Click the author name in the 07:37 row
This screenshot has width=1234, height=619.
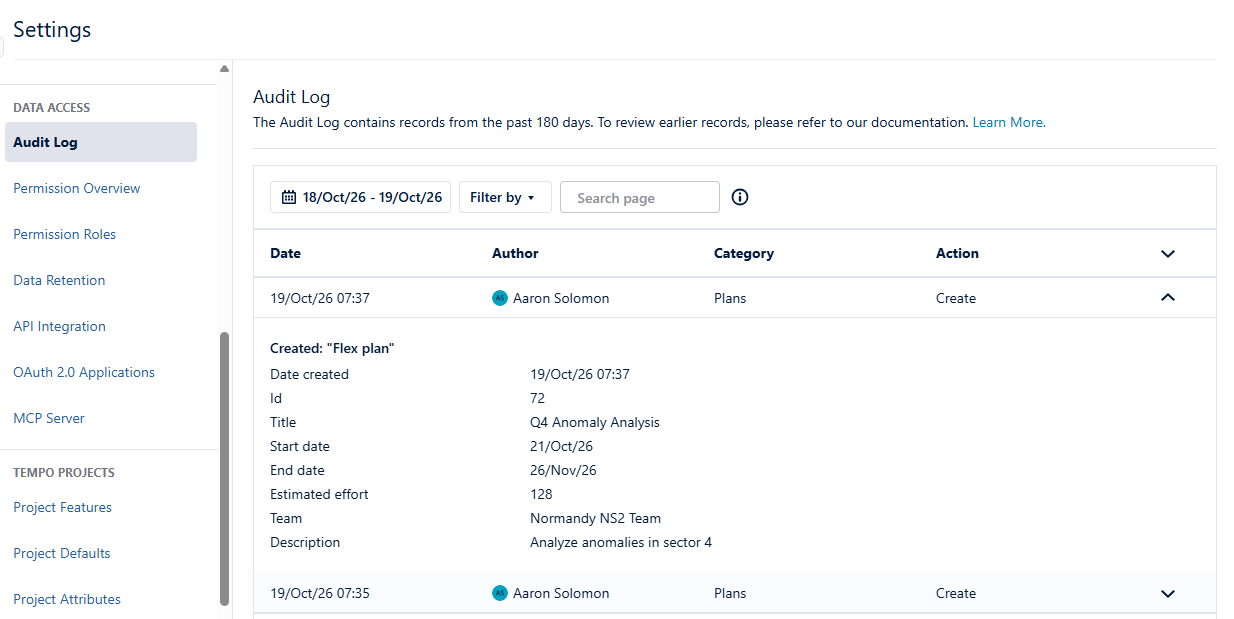click(561, 298)
